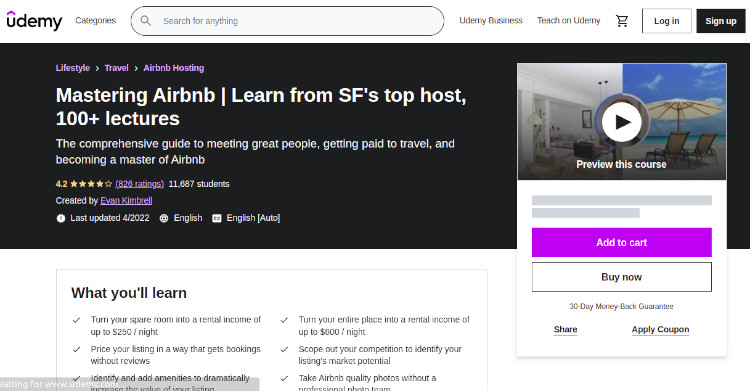
Task: Click checkmark beside 'Price your listing' item
Action: [x=76, y=349]
